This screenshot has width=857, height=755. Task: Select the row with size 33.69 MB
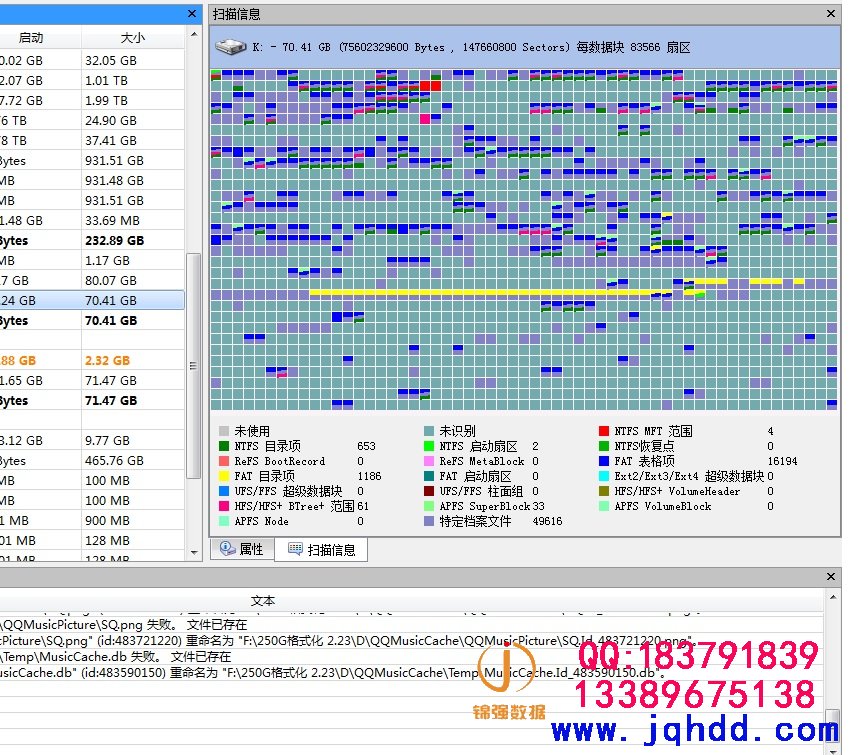coord(92,220)
